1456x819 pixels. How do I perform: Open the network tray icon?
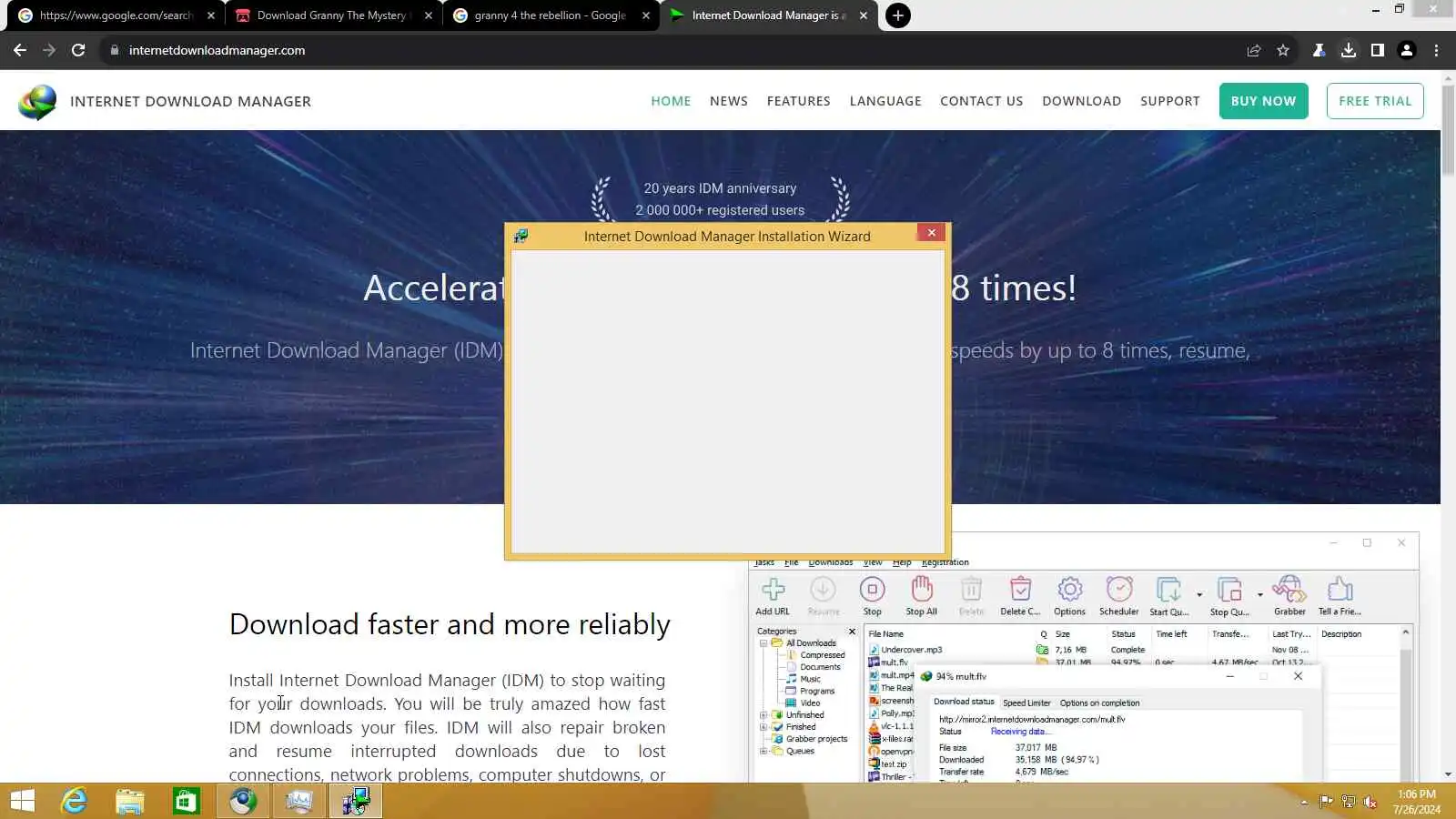point(1348,802)
